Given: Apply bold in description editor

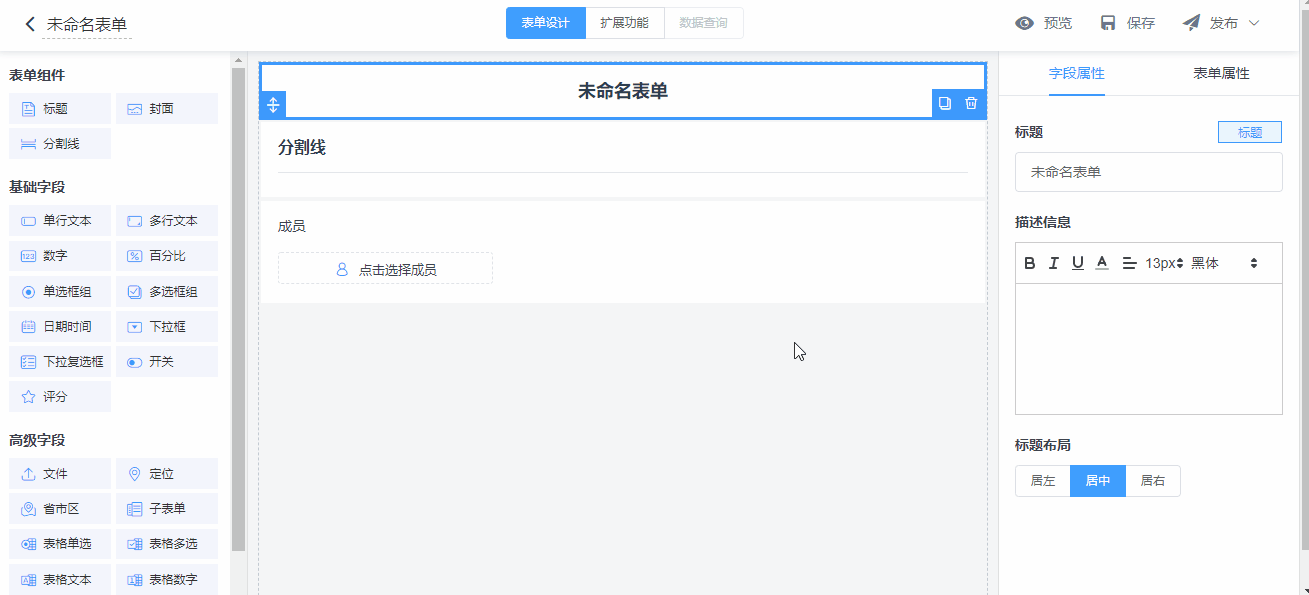Looking at the screenshot, I should pyautogui.click(x=1030, y=263).
